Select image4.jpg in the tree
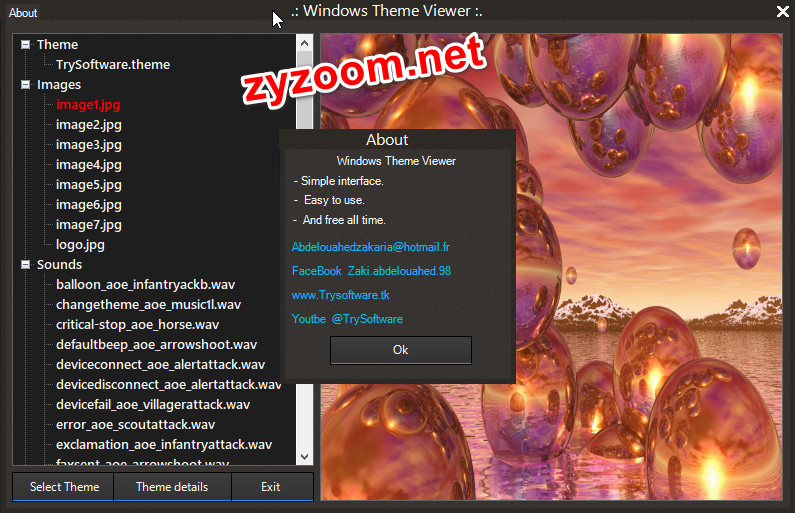Viewport: 795px width, 513px height. [89, 165]
